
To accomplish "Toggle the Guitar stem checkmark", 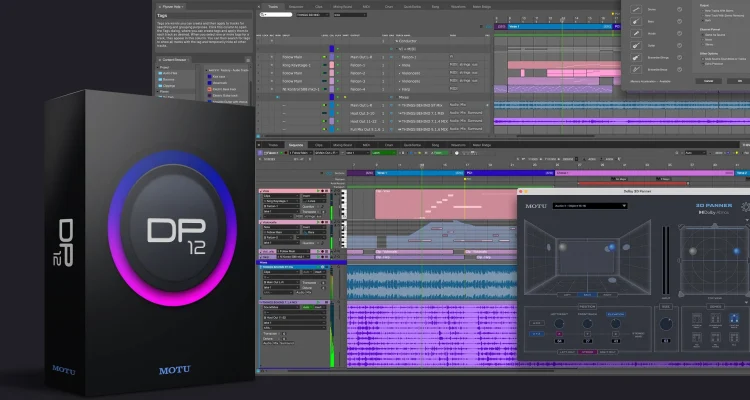I will [679, 45].
